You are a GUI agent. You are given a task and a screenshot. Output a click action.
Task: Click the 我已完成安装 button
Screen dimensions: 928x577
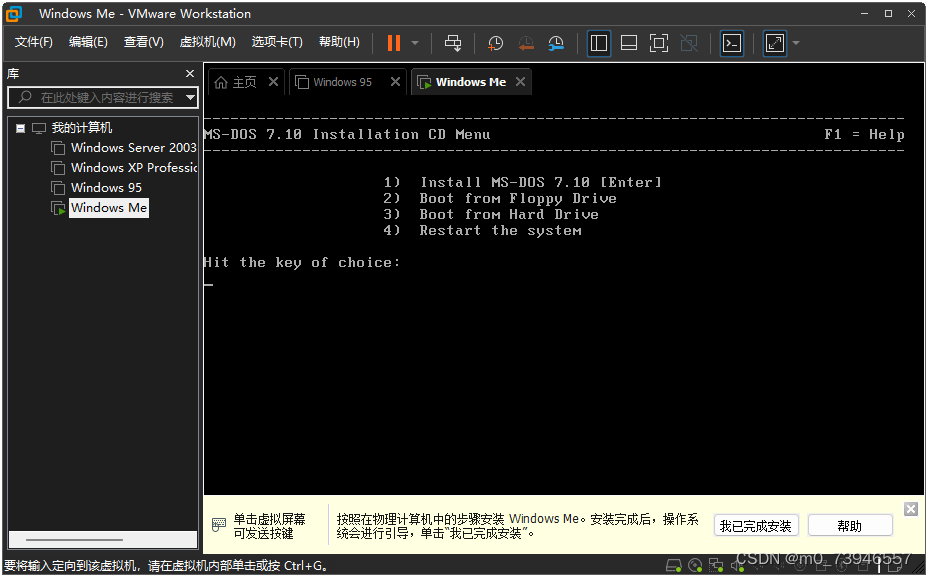(756, 526)
